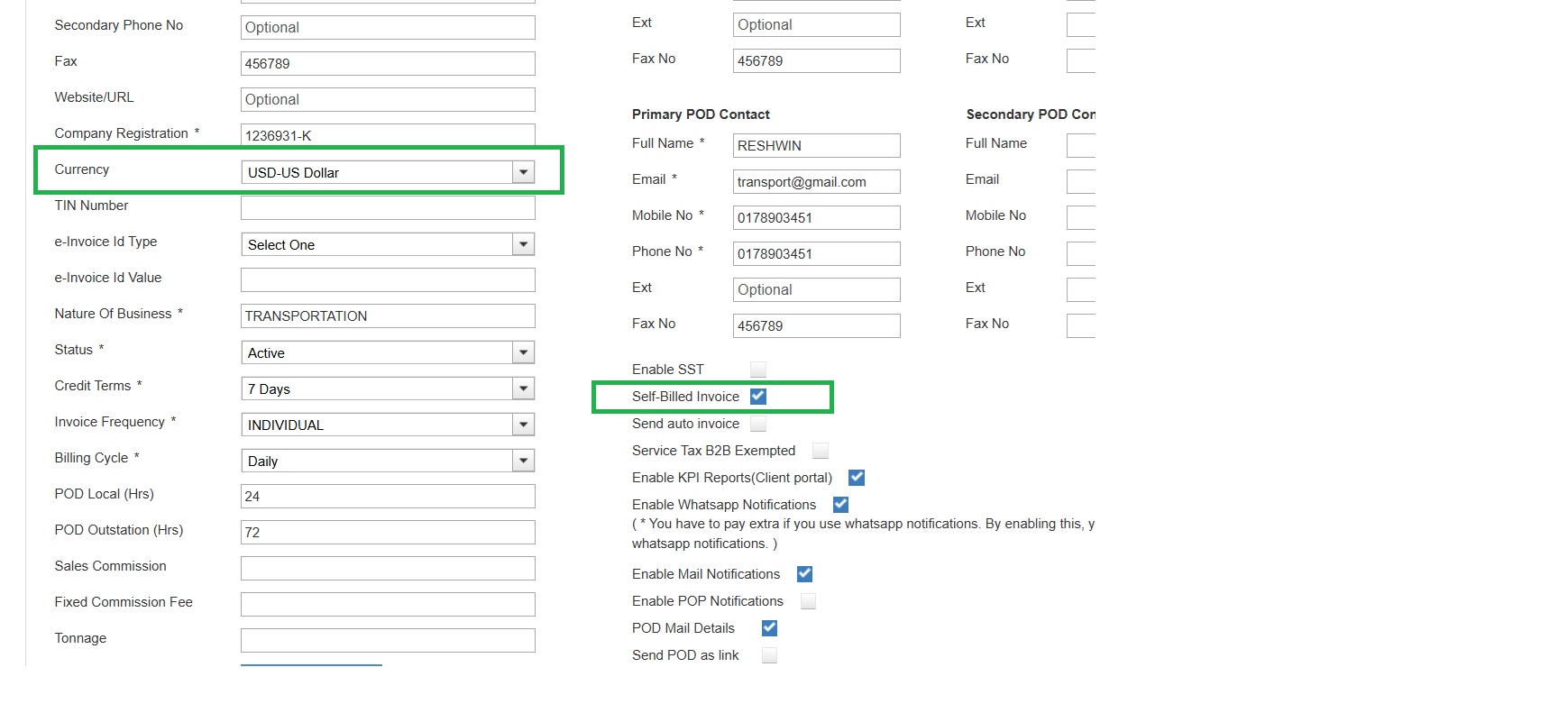Open the Currency dropdown showing USD-US Dollar

(x=388, y=172)
